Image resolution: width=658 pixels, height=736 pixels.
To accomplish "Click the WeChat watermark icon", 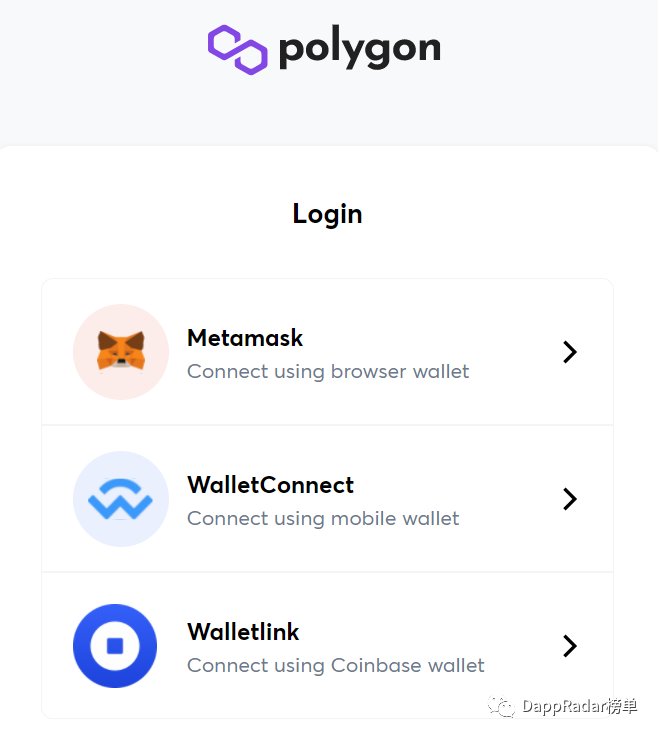I will [501, 706].
